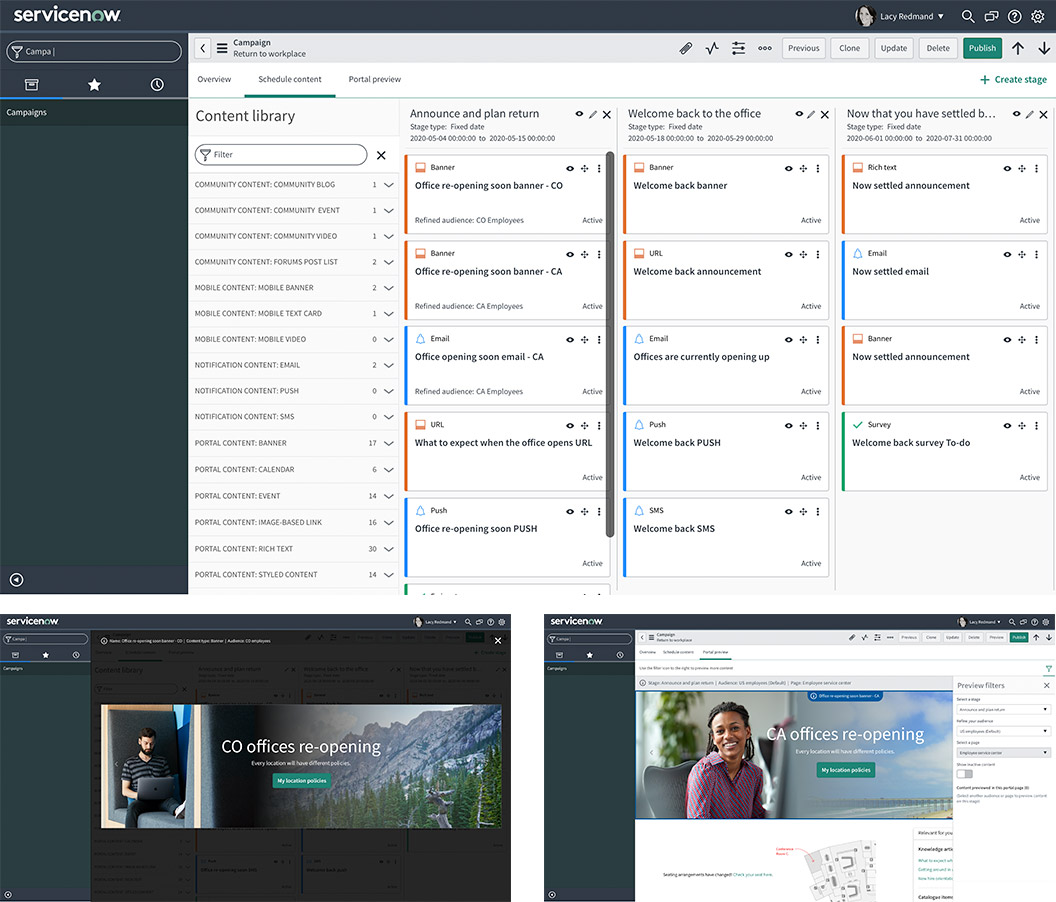Open the campaign attachments paperclip icon
The width and height of the screenshot is (1056, 902).
(x=687, y=47)
